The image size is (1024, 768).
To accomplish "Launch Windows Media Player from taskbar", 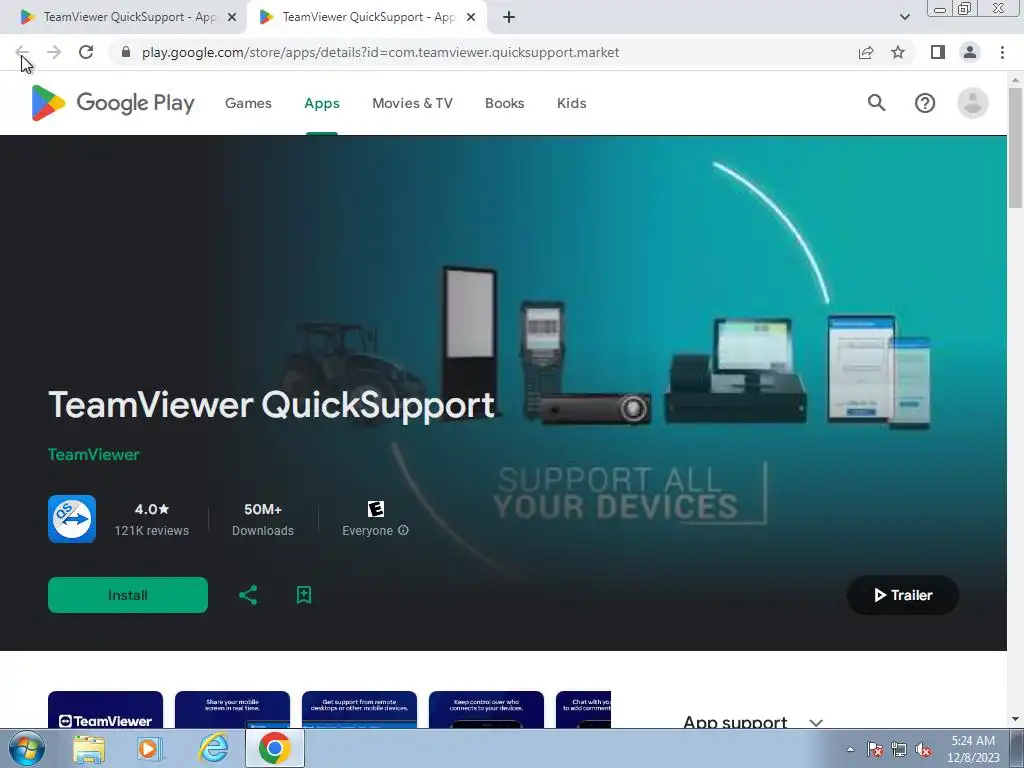I will pos(150,749).
